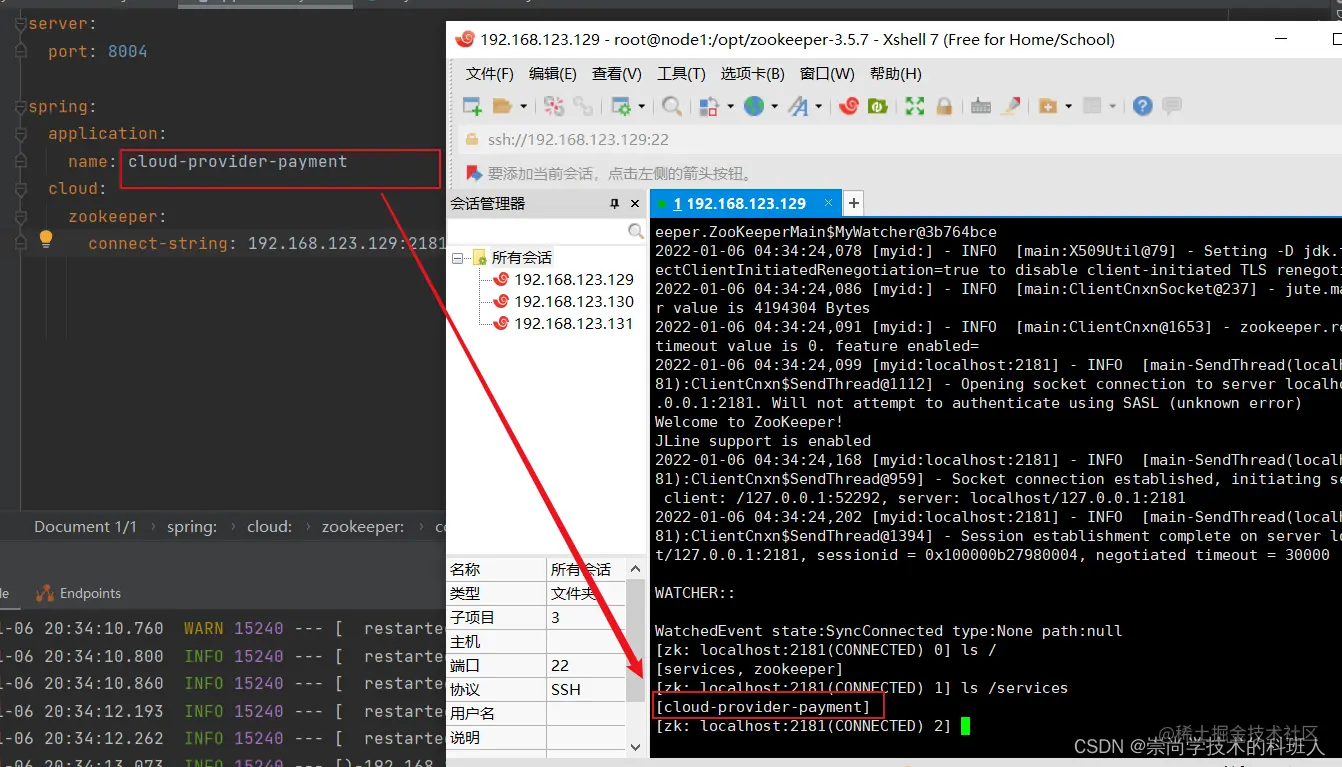Screen dimensions: 1342x767
Task: Click the red bookmark flag icon
Action: tap(474, 173)
